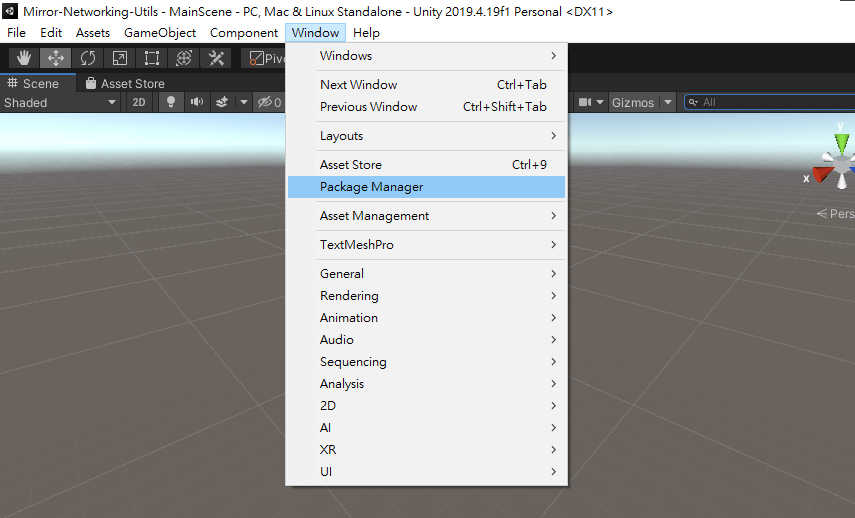855x518 pixels.
Task: Open the File menu
Action: point(16,33)
